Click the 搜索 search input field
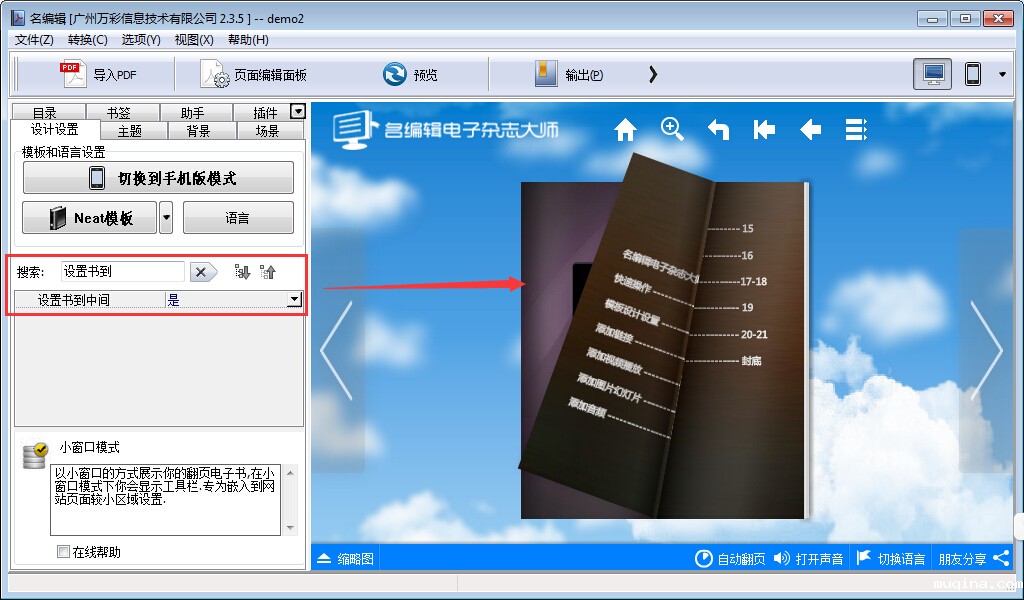This screenshot has height=600, width=1024. (122, 271)
